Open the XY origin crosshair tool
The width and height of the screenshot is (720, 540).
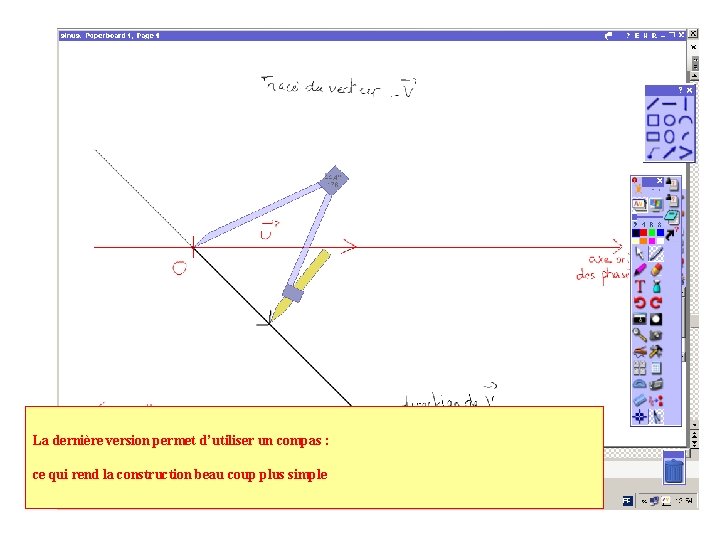[640, 416]
